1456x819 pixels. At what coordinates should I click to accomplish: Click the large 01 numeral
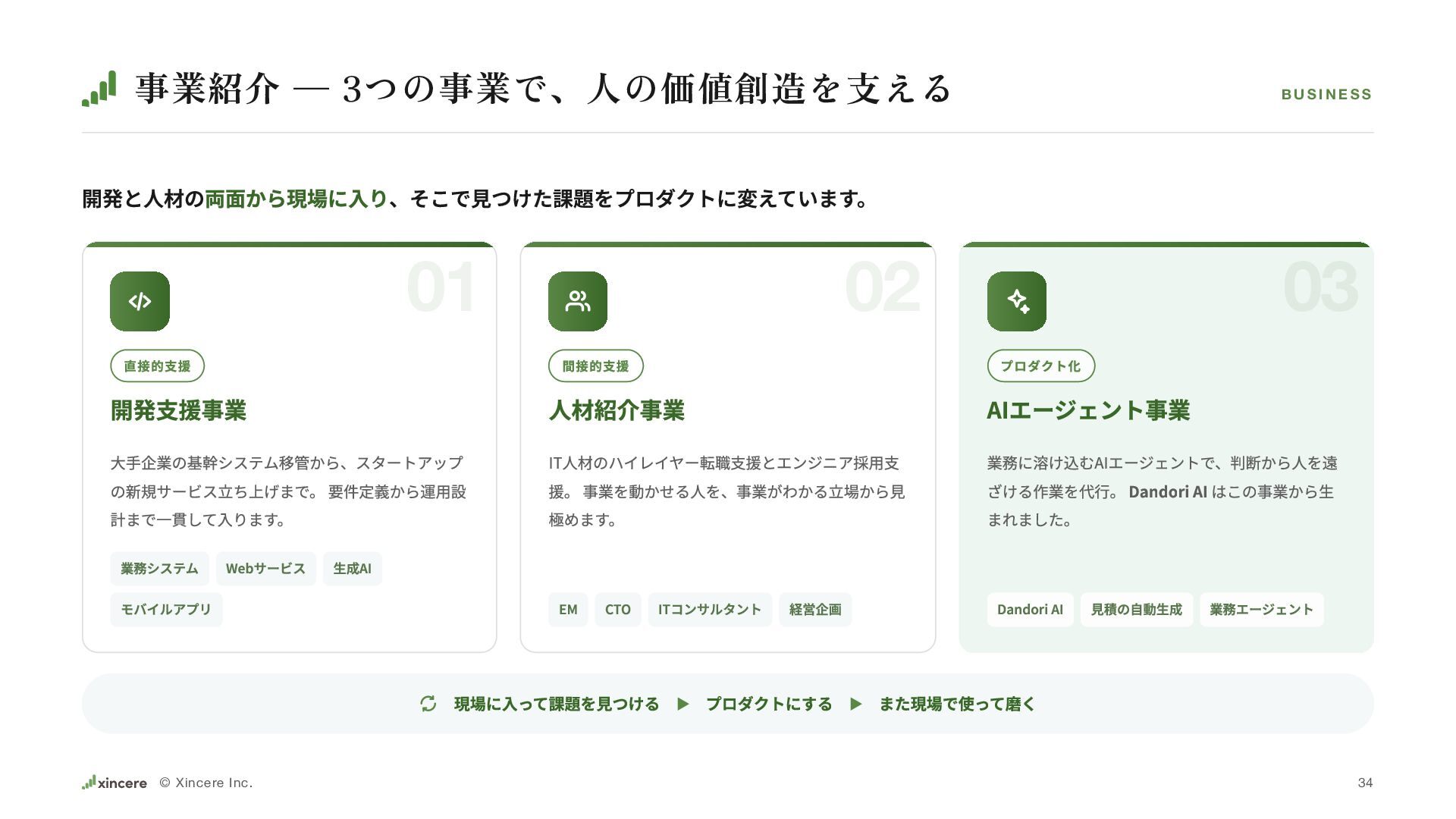click(441, 287)
